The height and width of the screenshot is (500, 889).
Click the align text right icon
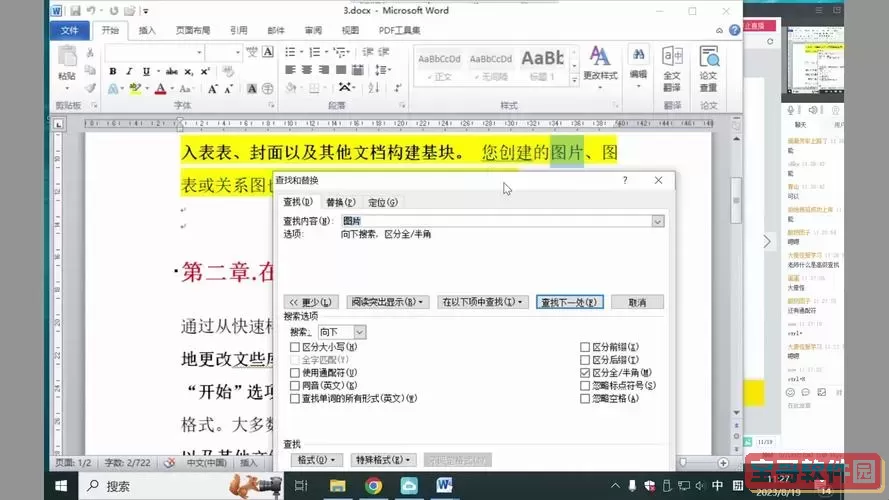324,70
